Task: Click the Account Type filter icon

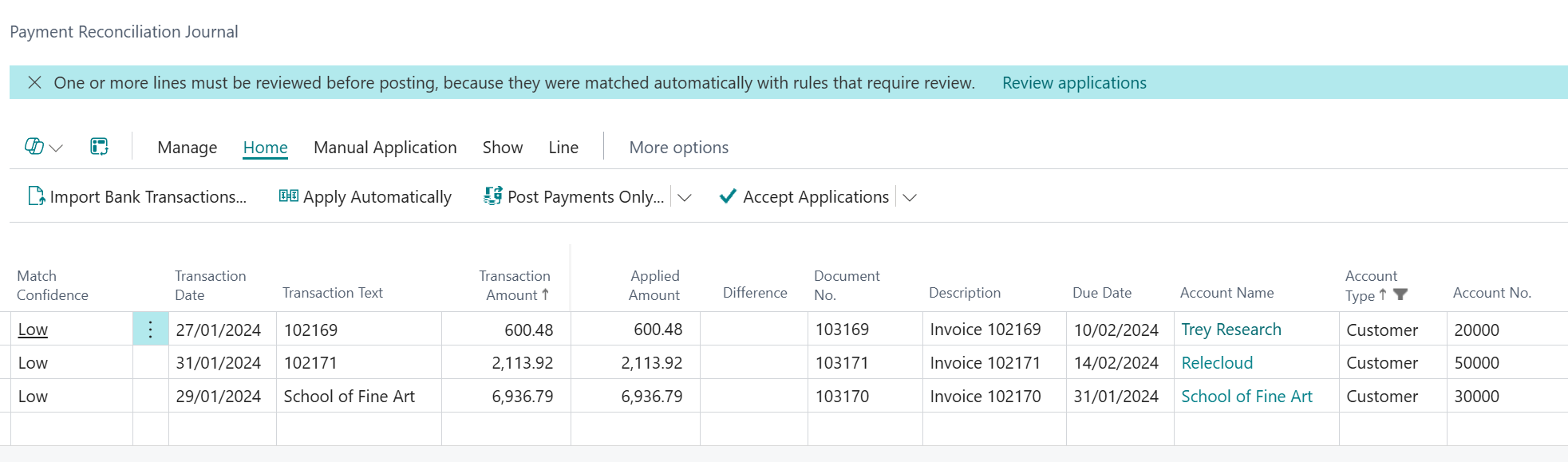Action: click(1400, 294)
